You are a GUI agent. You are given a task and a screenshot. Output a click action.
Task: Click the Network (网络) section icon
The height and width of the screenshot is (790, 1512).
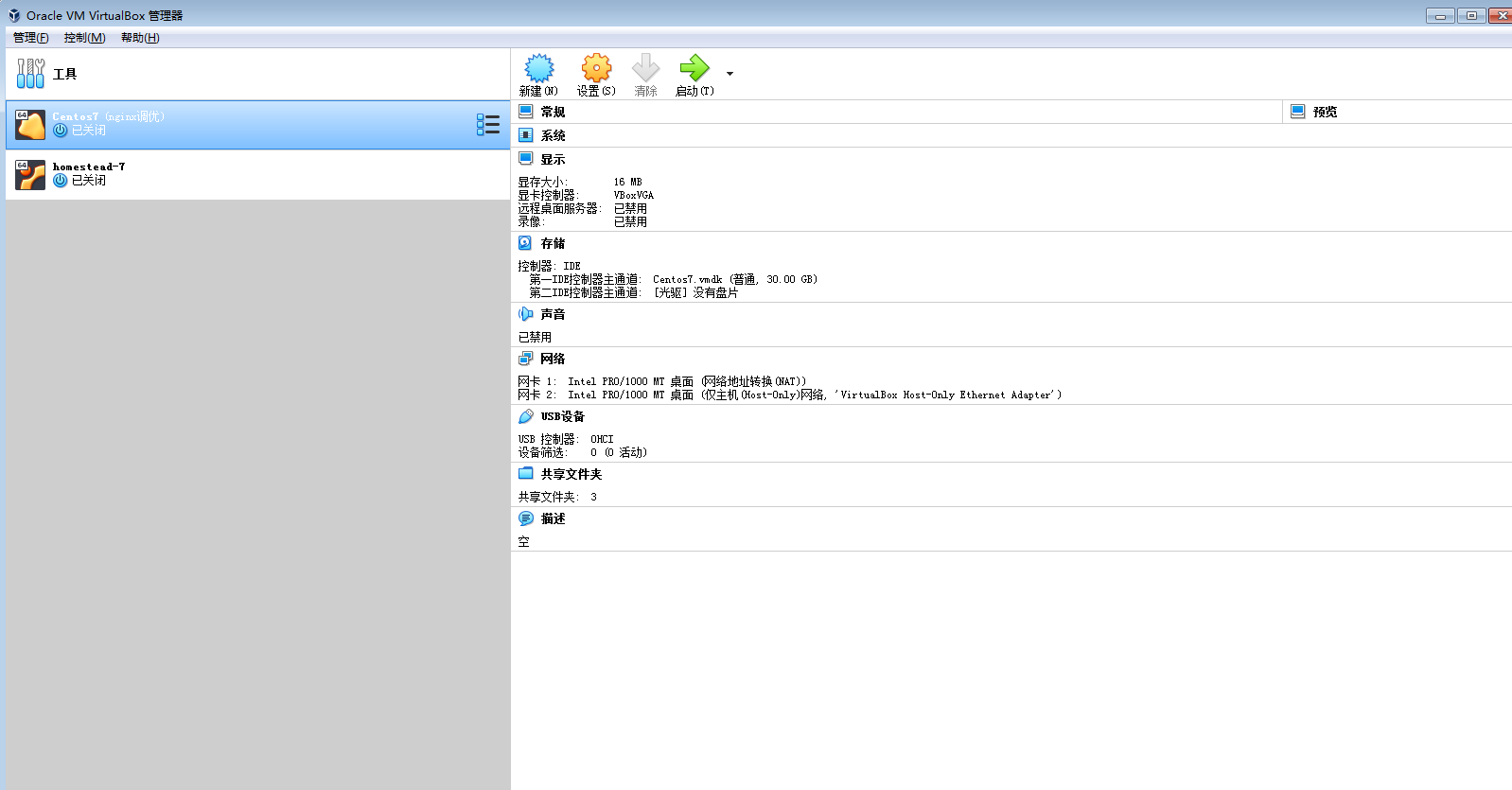click(x=526, y=359)
